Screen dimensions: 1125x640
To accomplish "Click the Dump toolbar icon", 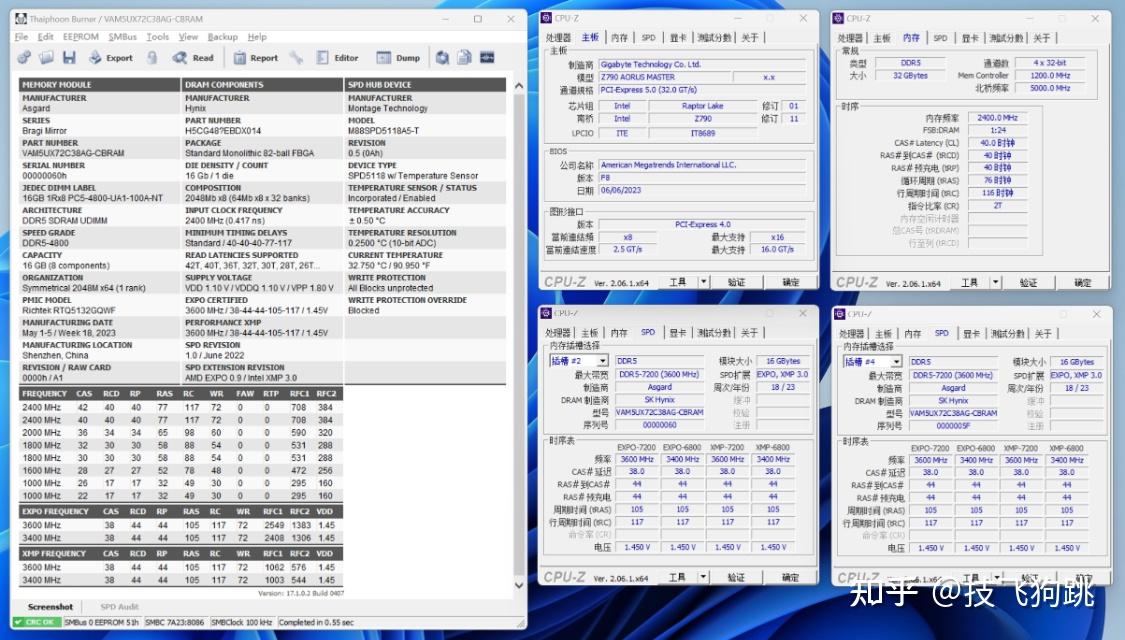I will (399, 57).
